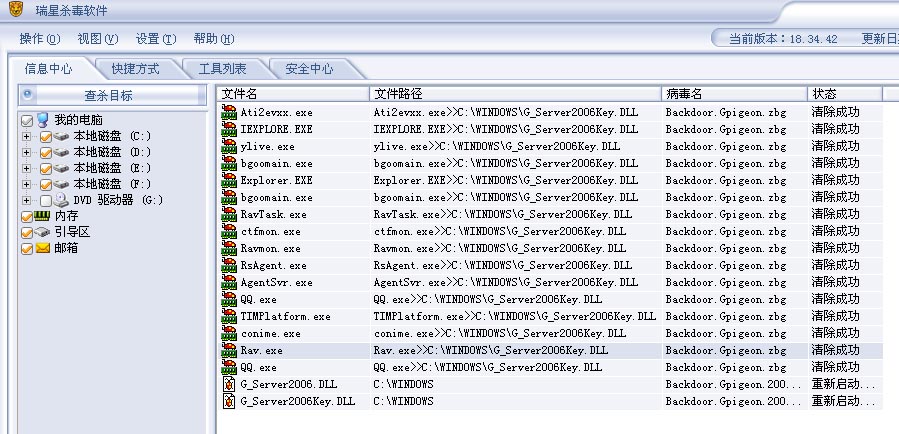
Task: Click virus icon beside AgentSvr.exe
Action: 229,282
